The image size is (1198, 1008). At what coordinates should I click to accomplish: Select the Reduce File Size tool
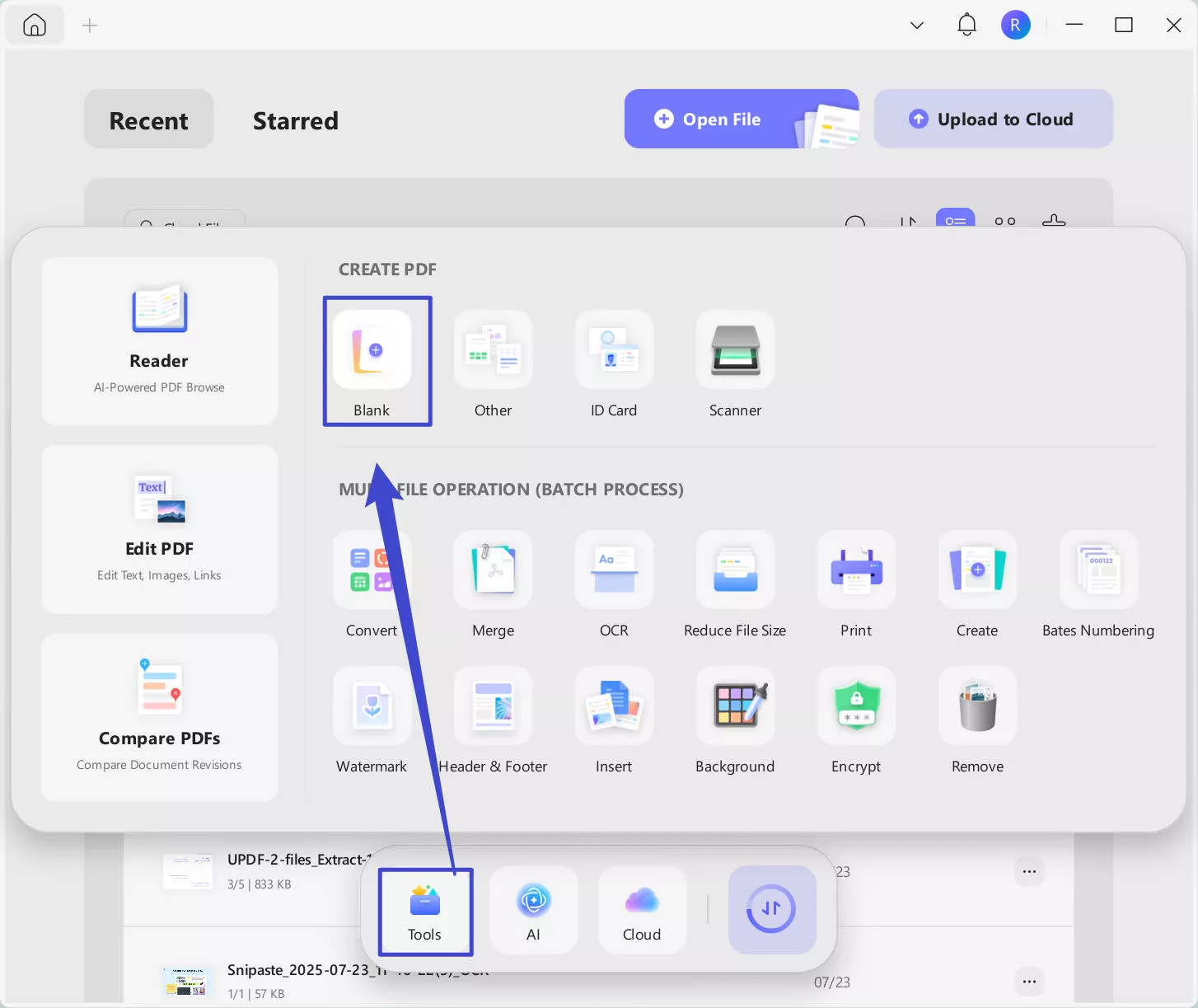point(734,585)
